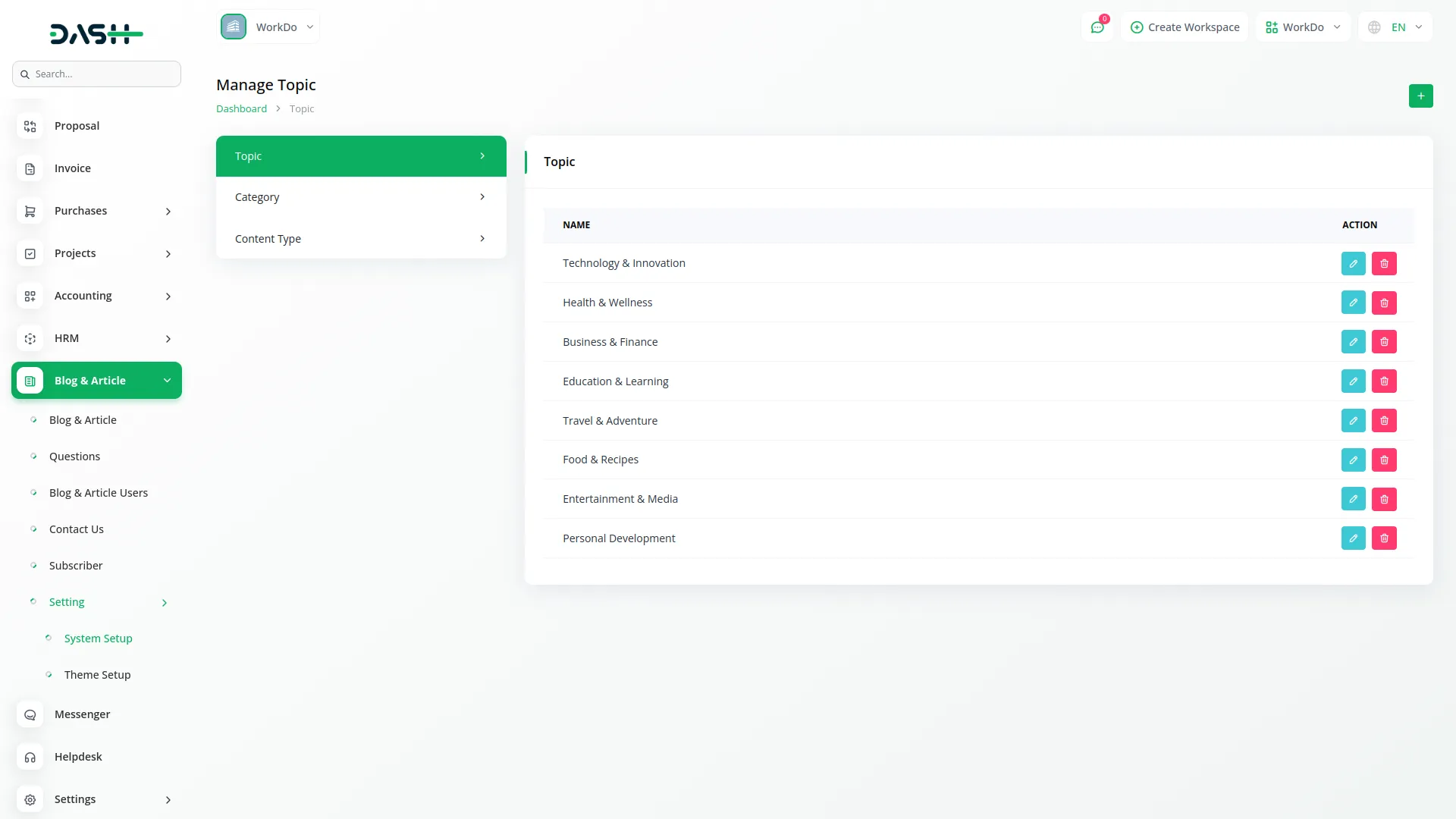Click edit pencil for Food & Recipes
Screen dimensions: 1456x819
point(1353,460)
